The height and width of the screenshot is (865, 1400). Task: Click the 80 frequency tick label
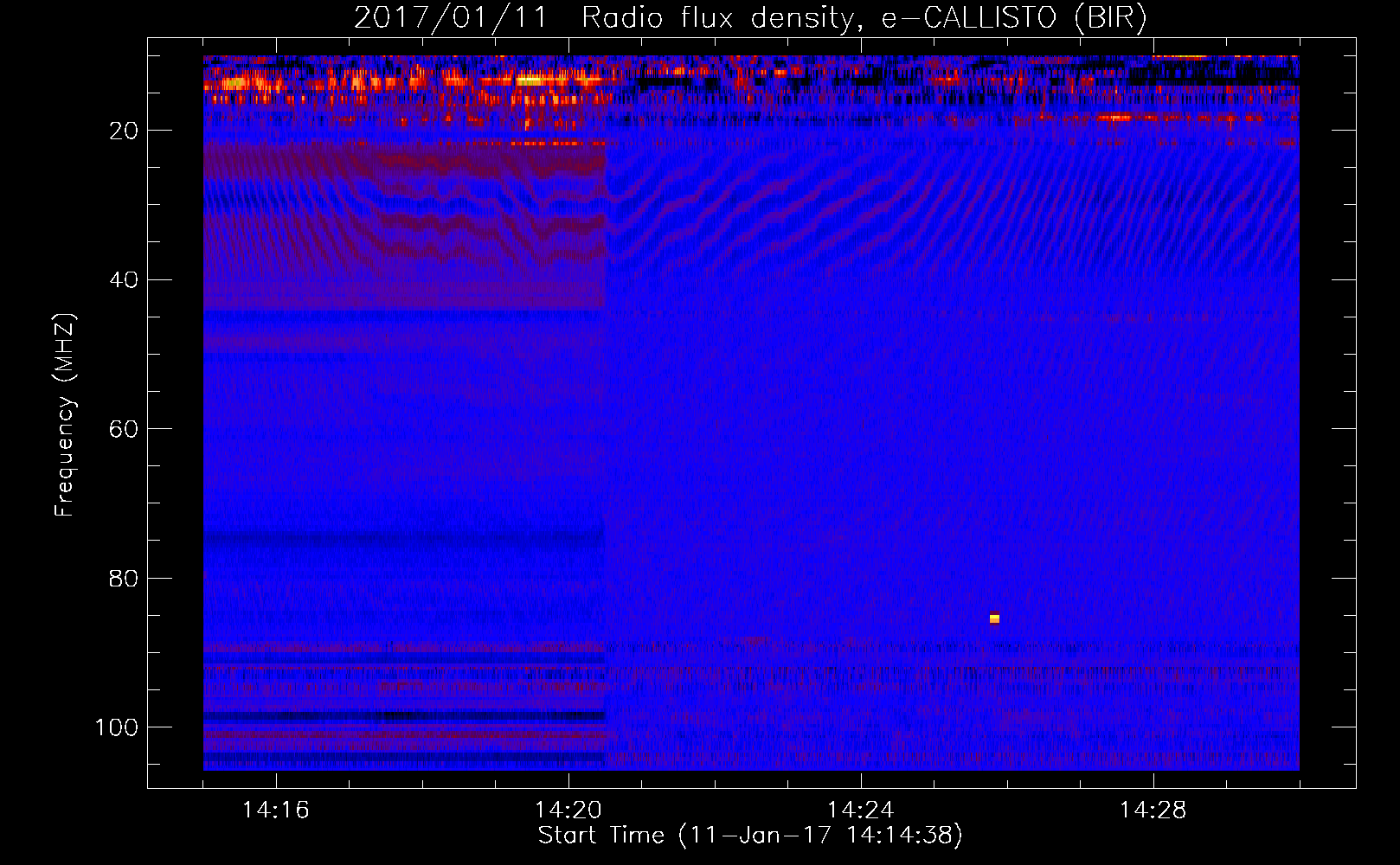coord(124,578)
